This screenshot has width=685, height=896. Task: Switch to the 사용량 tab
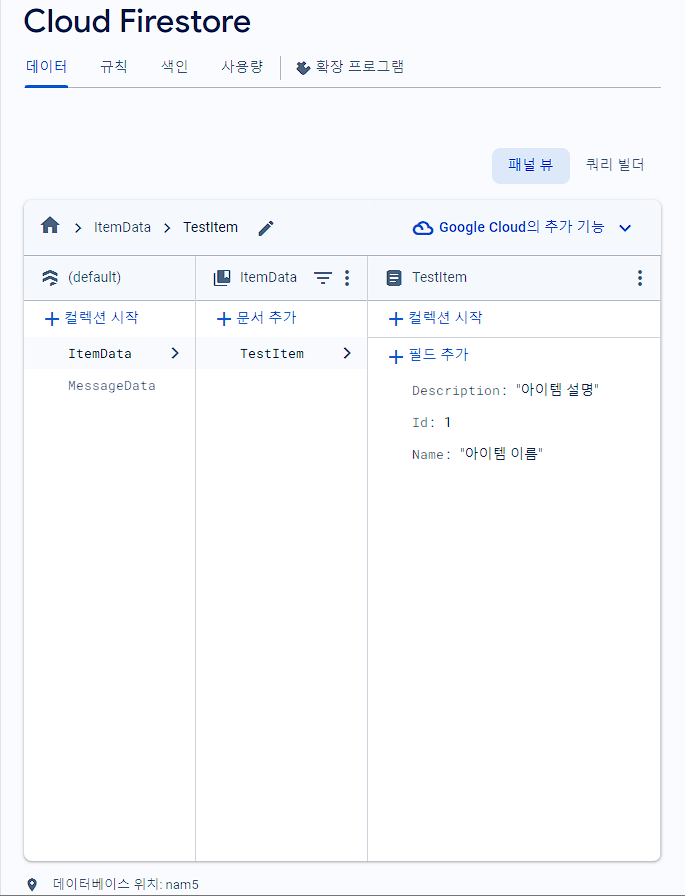(242, 67)
